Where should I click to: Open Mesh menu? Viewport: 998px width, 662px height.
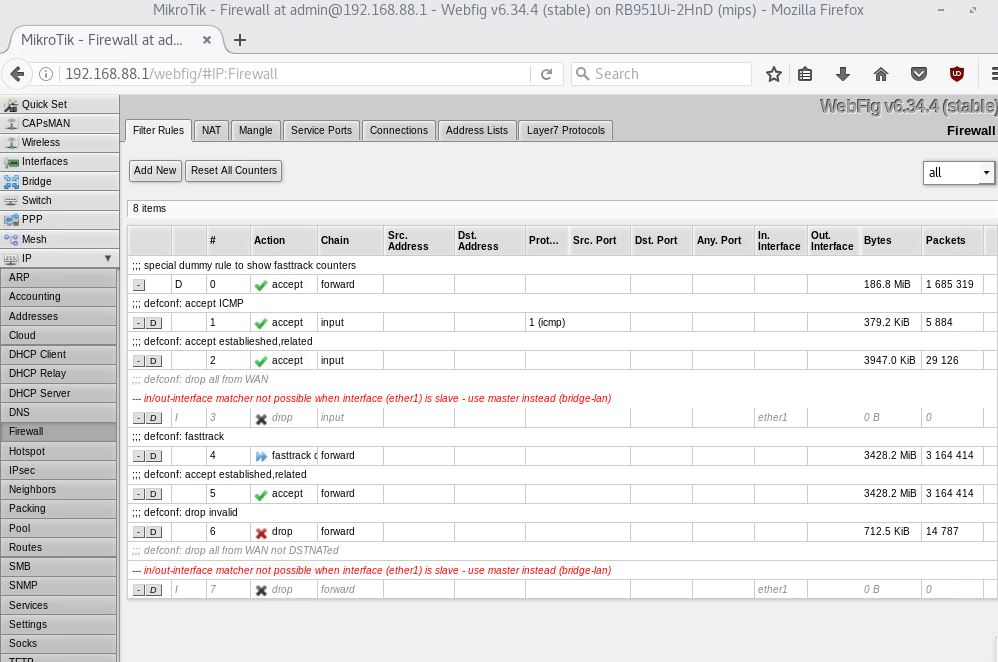tap(59, 239)
